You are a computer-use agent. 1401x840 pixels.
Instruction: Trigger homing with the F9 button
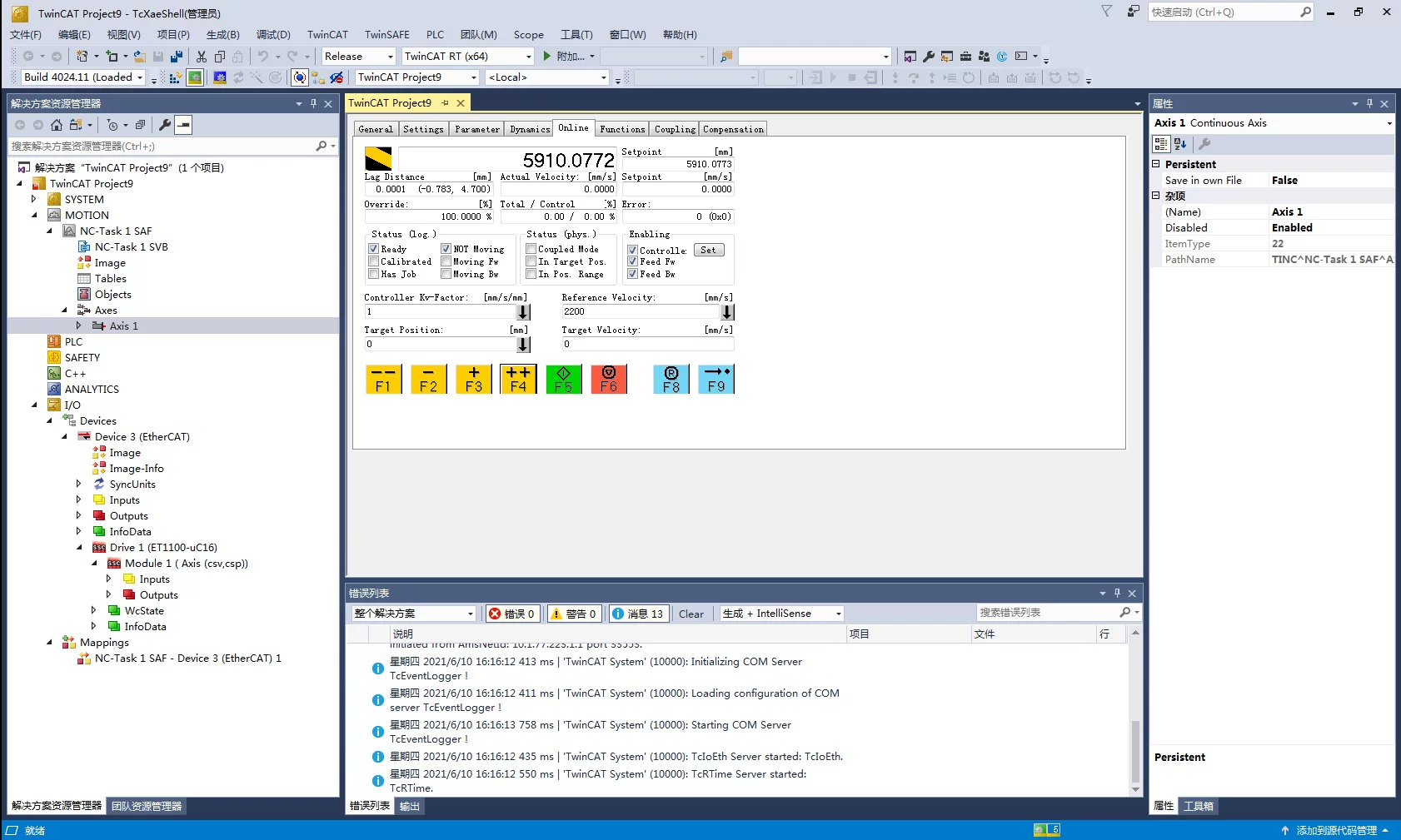click(x=715, y=379)
